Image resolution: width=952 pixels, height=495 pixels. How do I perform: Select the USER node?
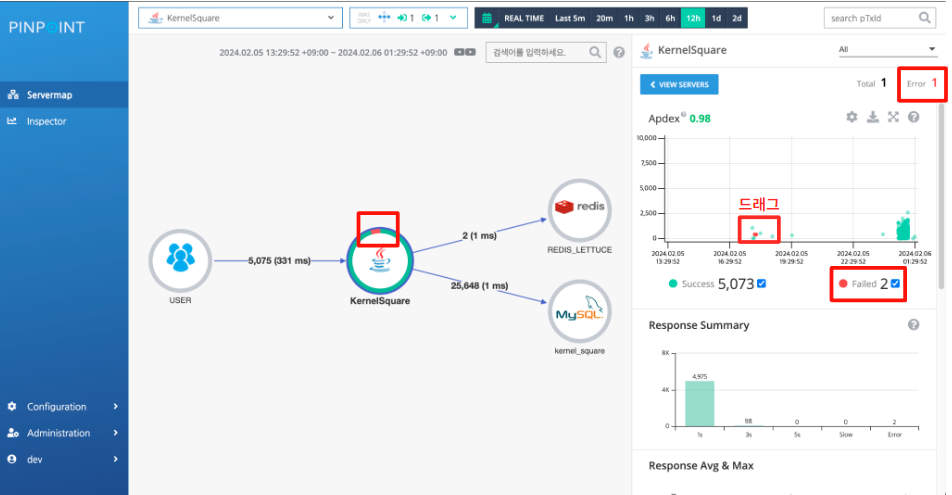pyautogui.click(x=180, y=260)
